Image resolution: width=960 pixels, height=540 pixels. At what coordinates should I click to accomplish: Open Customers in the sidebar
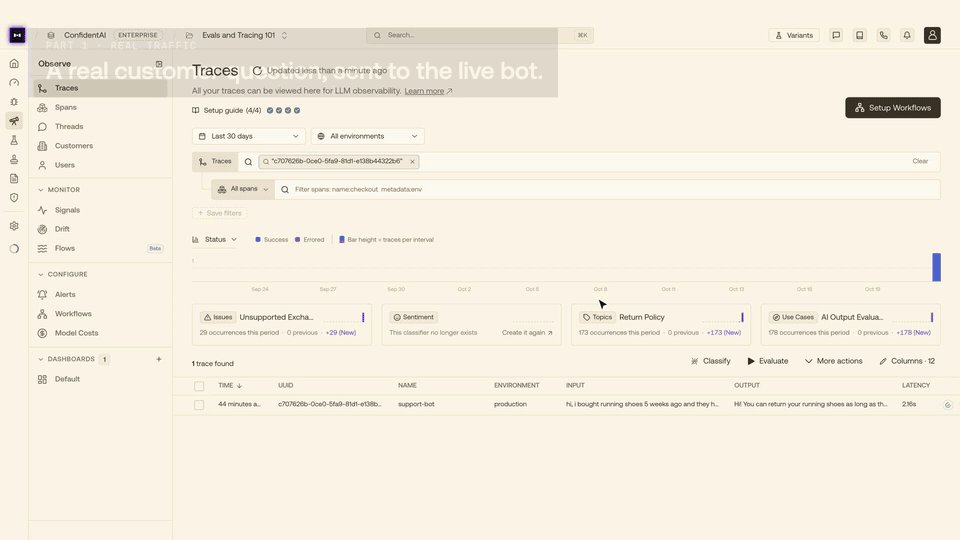coord(100,146)
